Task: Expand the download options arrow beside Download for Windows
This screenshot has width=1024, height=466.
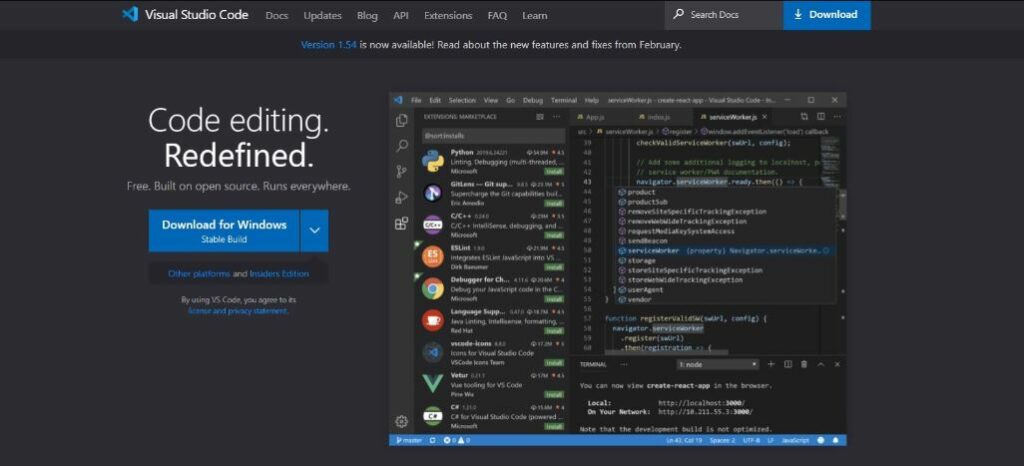Action: point(314,230)
